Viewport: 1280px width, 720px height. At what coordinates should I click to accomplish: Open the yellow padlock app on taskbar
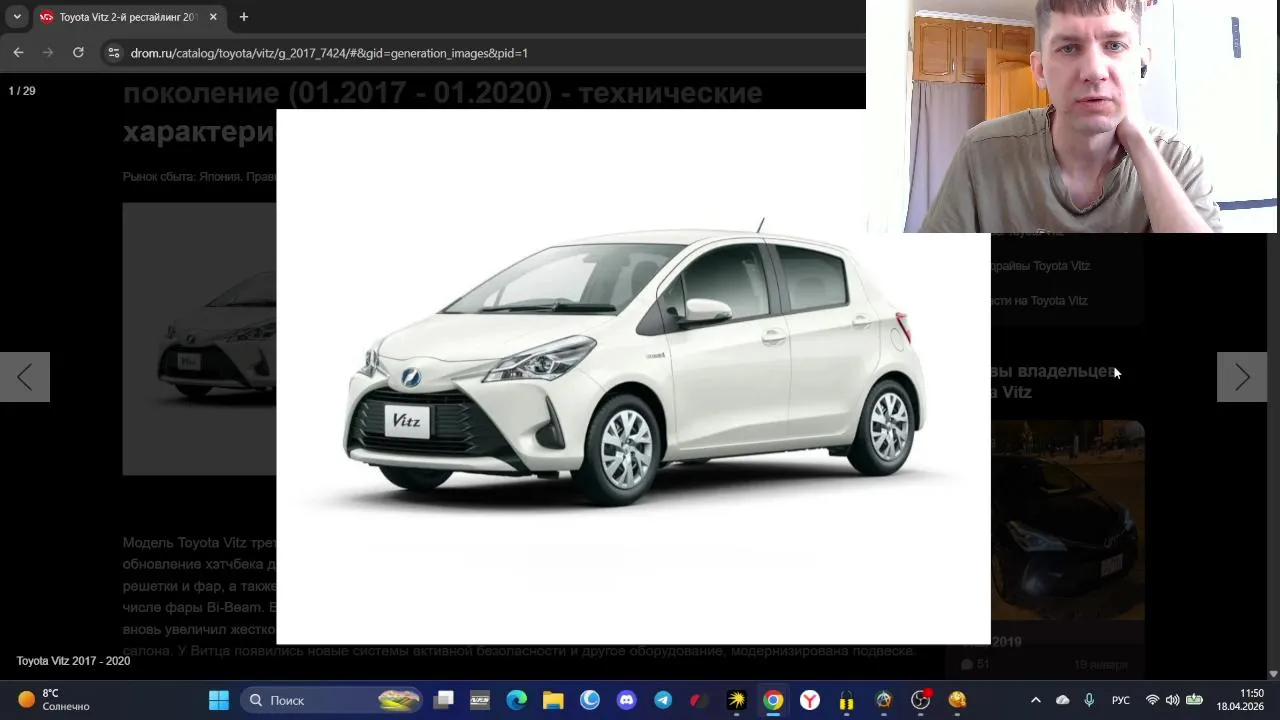coord(847,700)
